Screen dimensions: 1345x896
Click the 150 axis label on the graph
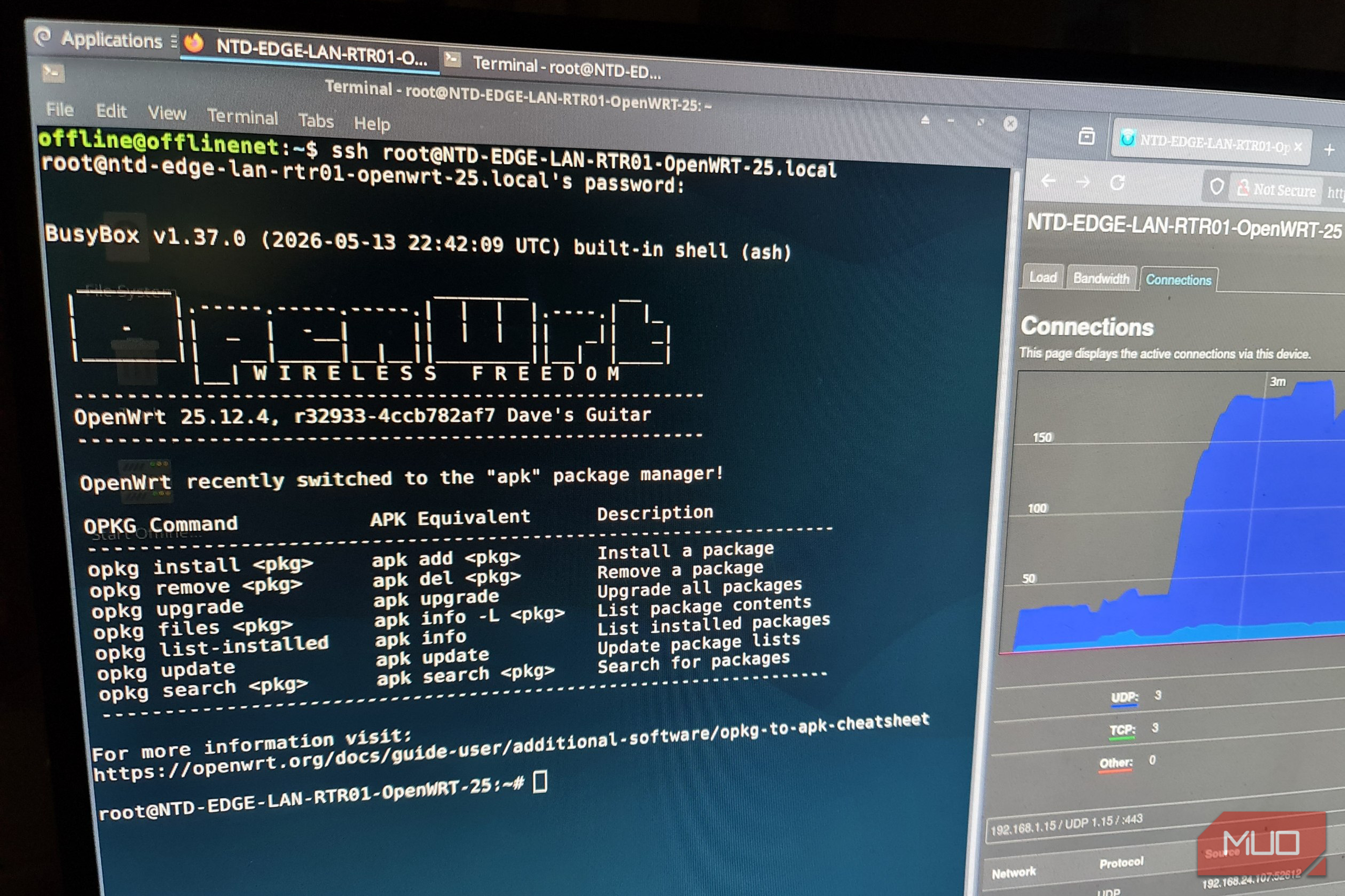click(1042, 437)
